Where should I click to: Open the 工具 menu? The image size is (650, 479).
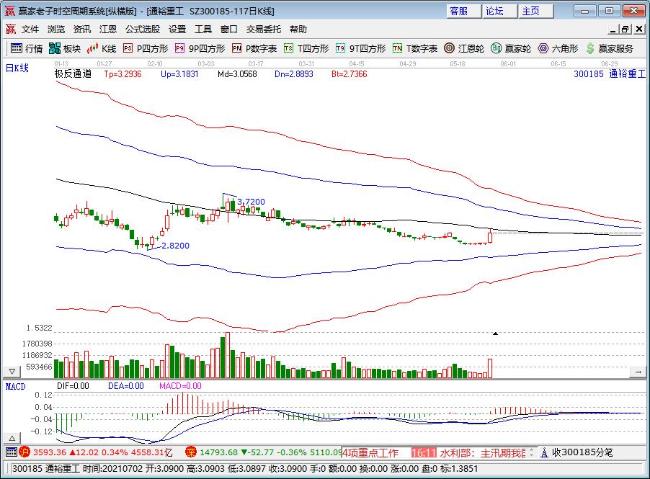[203, 29]
